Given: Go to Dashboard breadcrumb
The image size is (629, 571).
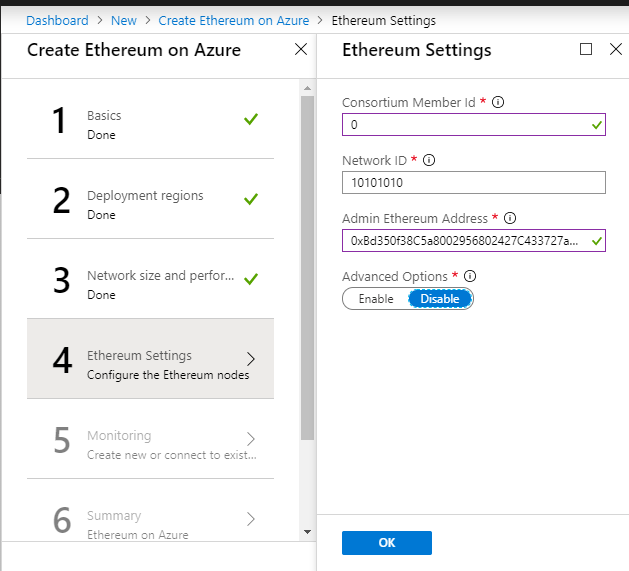Looking at the screenshot, I should coord(57,20).
